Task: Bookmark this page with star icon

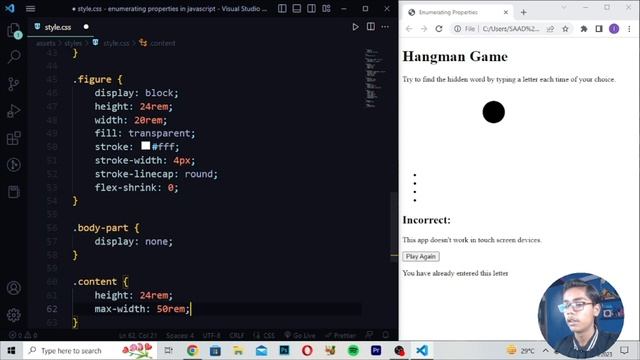Action: (565, 29)
